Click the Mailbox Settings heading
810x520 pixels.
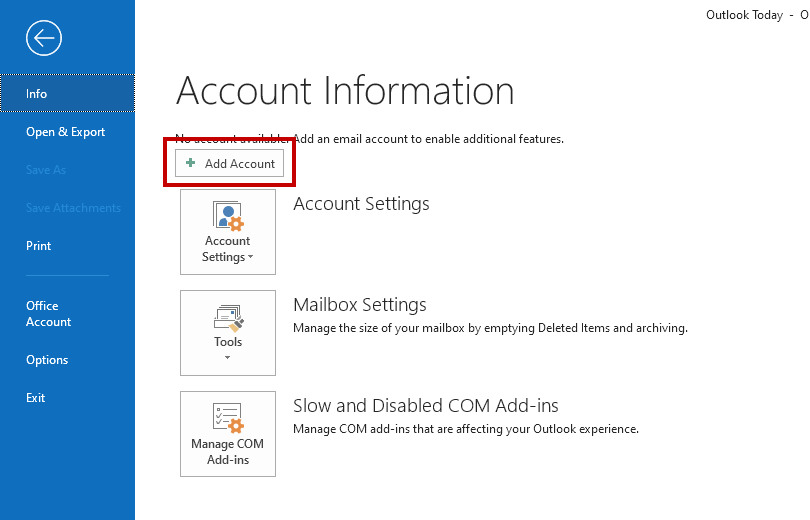tap(359, 305)
